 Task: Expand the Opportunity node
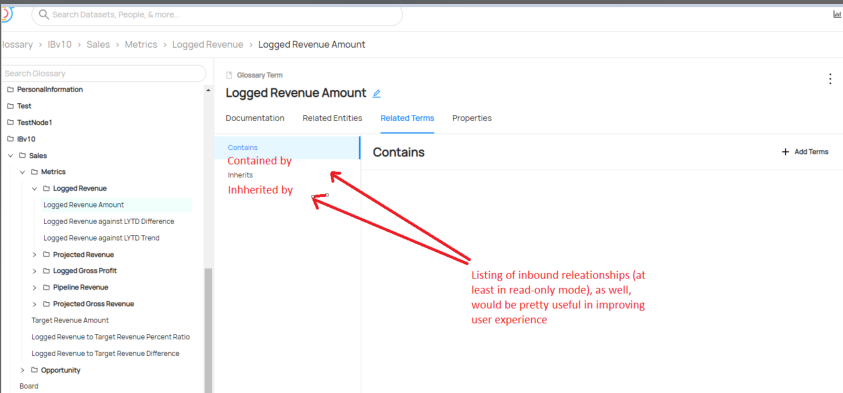click(x=22, y=370)
